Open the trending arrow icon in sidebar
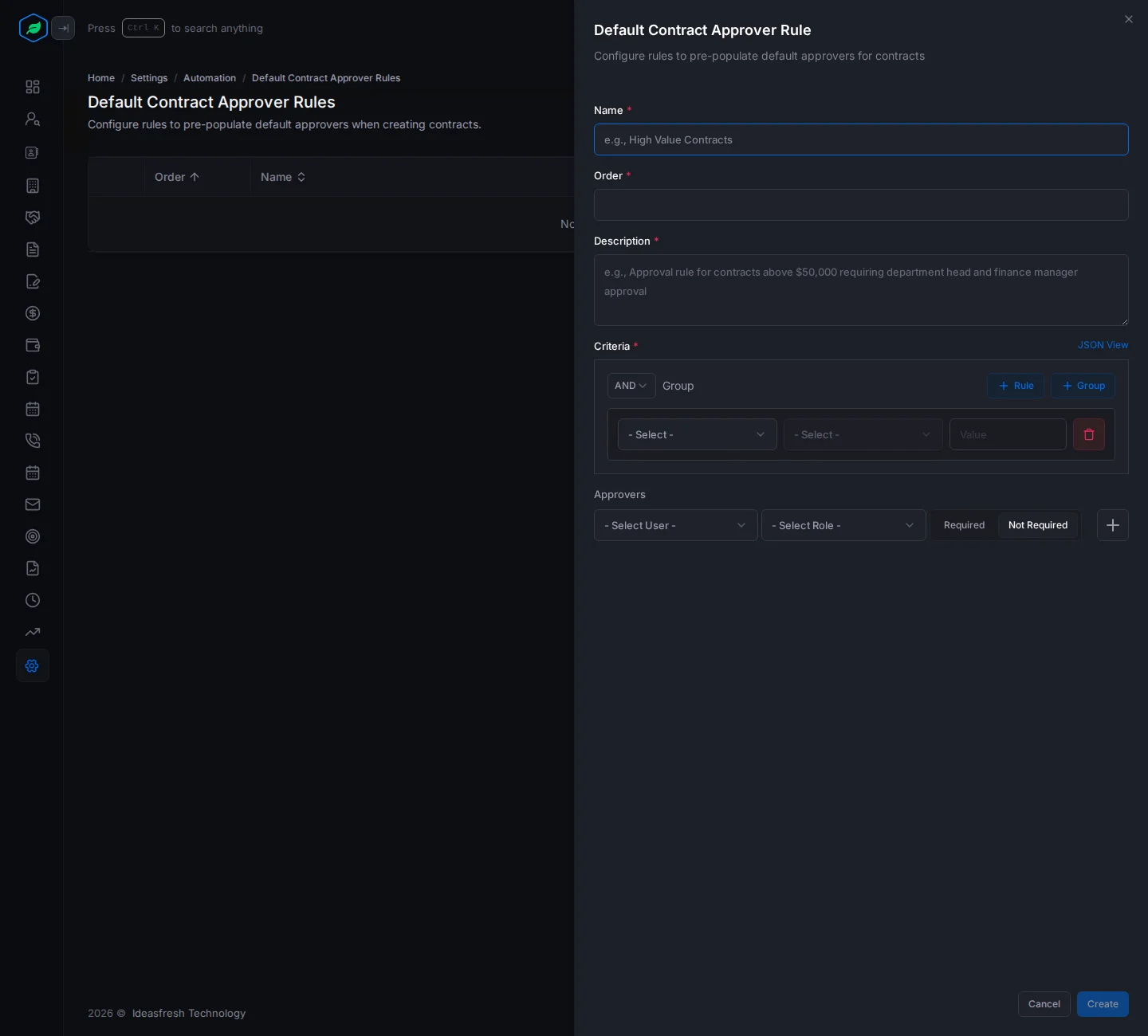1148x1036 pixels. coord(33,632)
